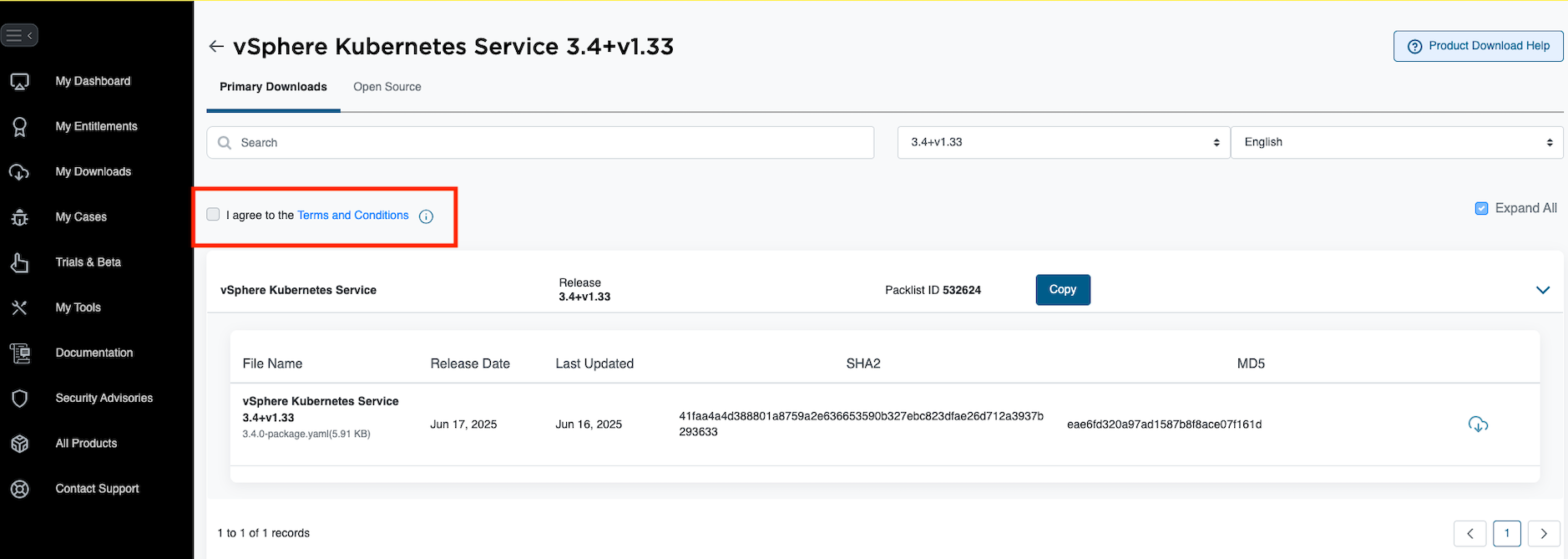This screenshot has width=1568, height=559.
Task: Check the I agree to the Terms checkbox
Action: point(213,215)
